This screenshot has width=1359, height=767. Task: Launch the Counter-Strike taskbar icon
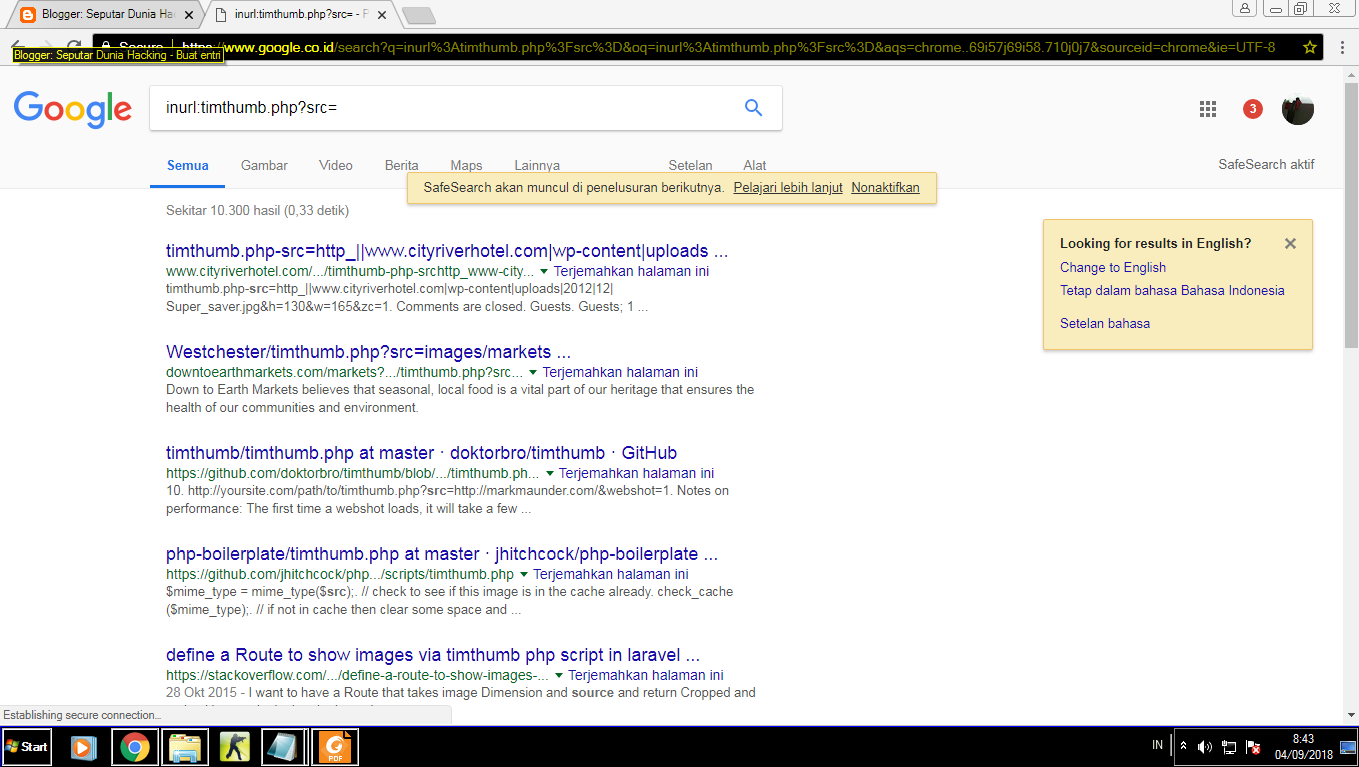[x=235, y=747]
